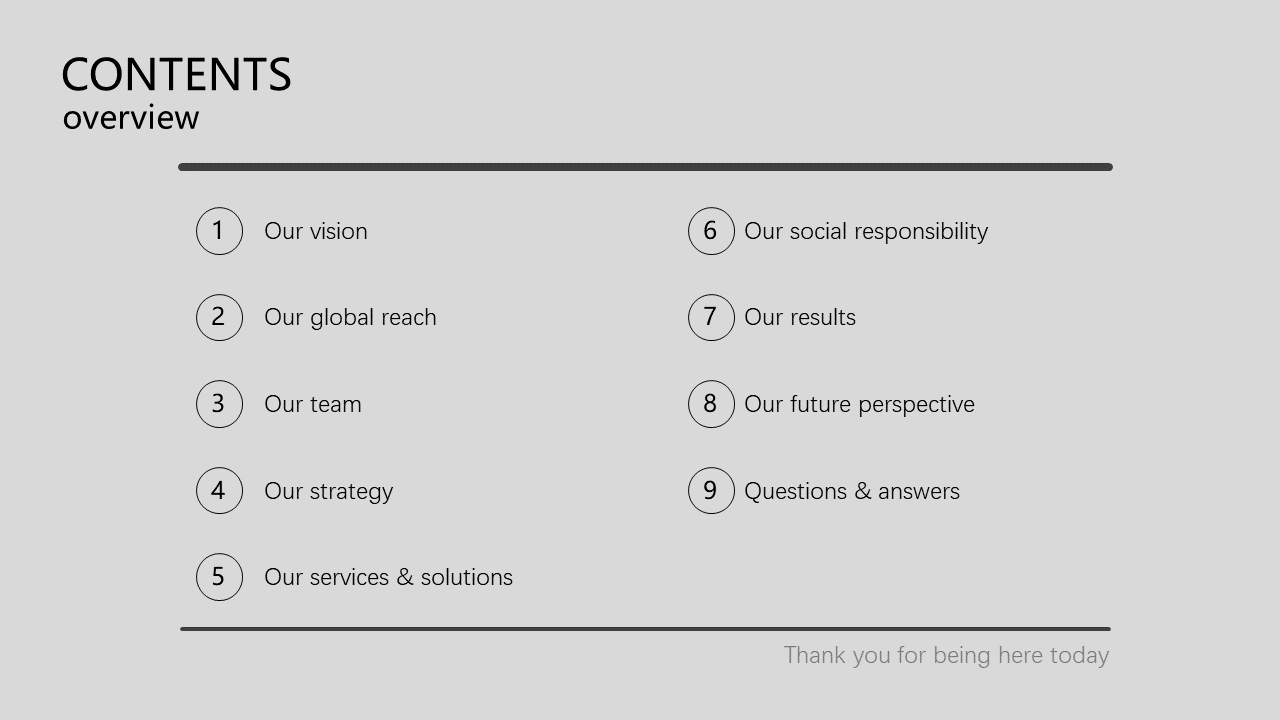Select the "Our results" item
The height and width of the screenshot is (720, 1280).
(x=800, y=317)
